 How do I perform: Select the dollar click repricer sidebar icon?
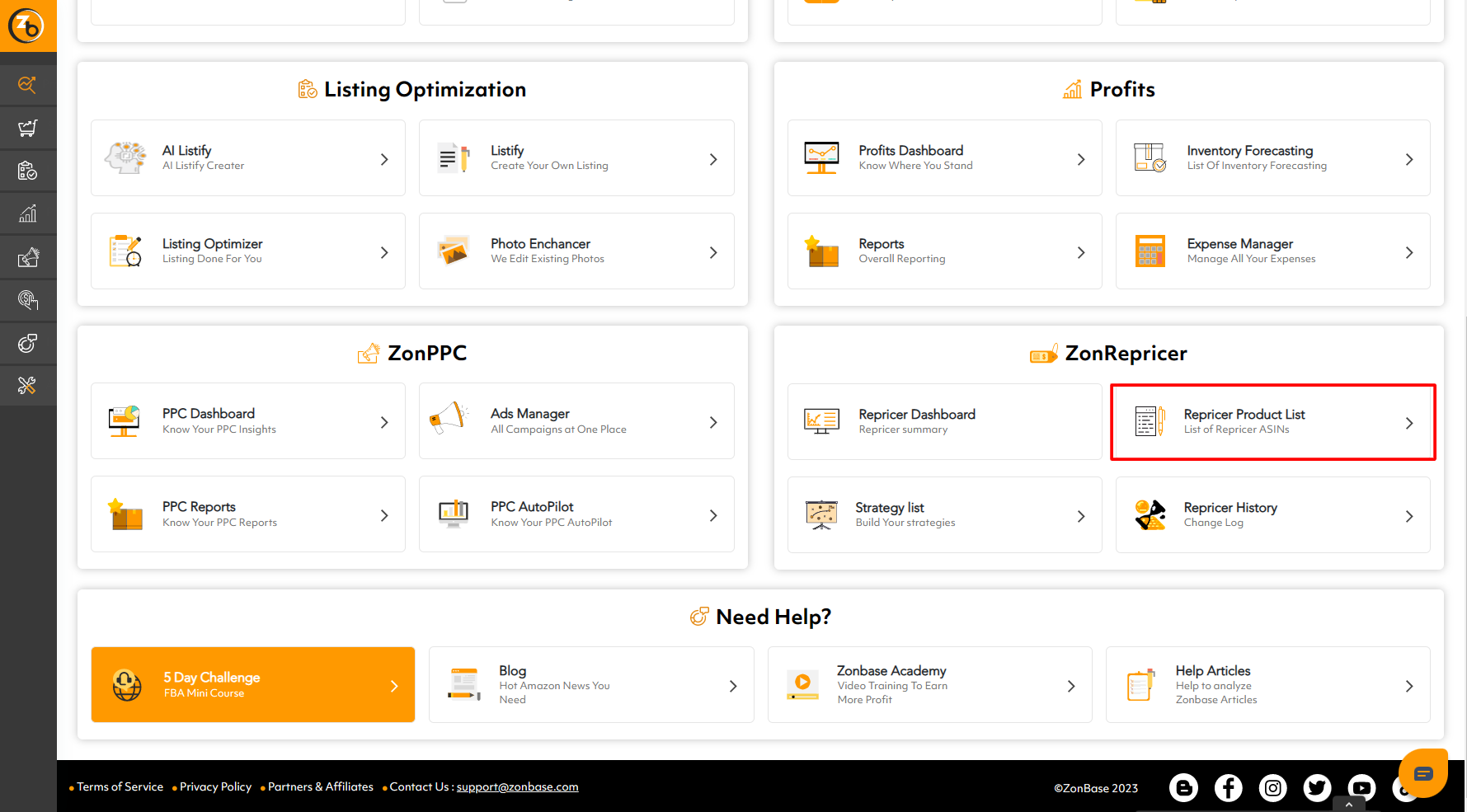28,300
